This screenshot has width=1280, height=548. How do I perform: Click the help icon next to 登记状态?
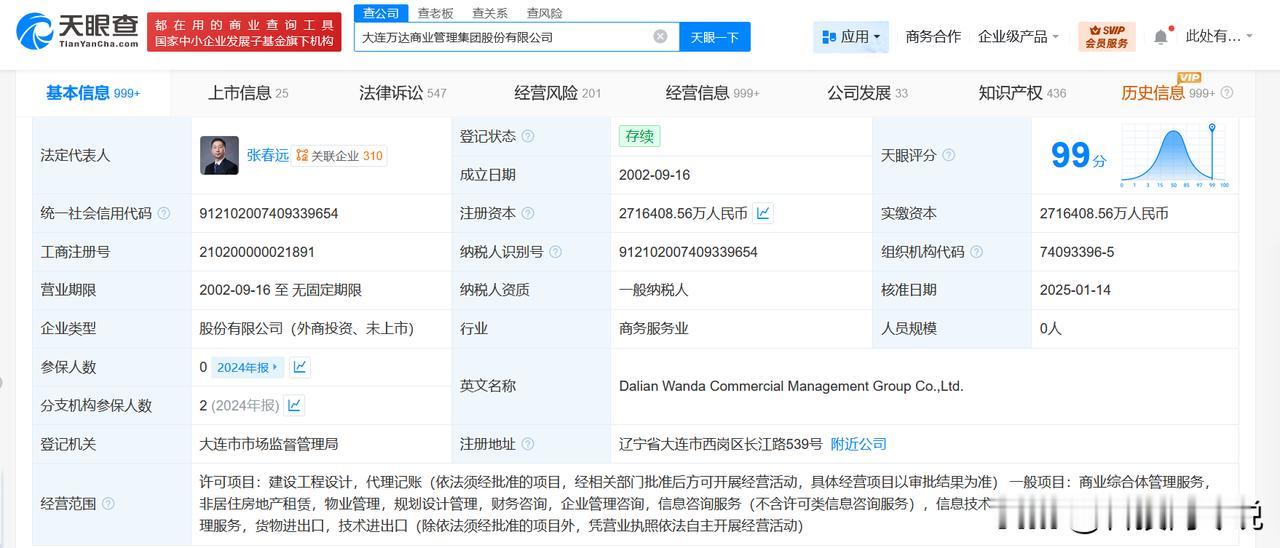527,136
